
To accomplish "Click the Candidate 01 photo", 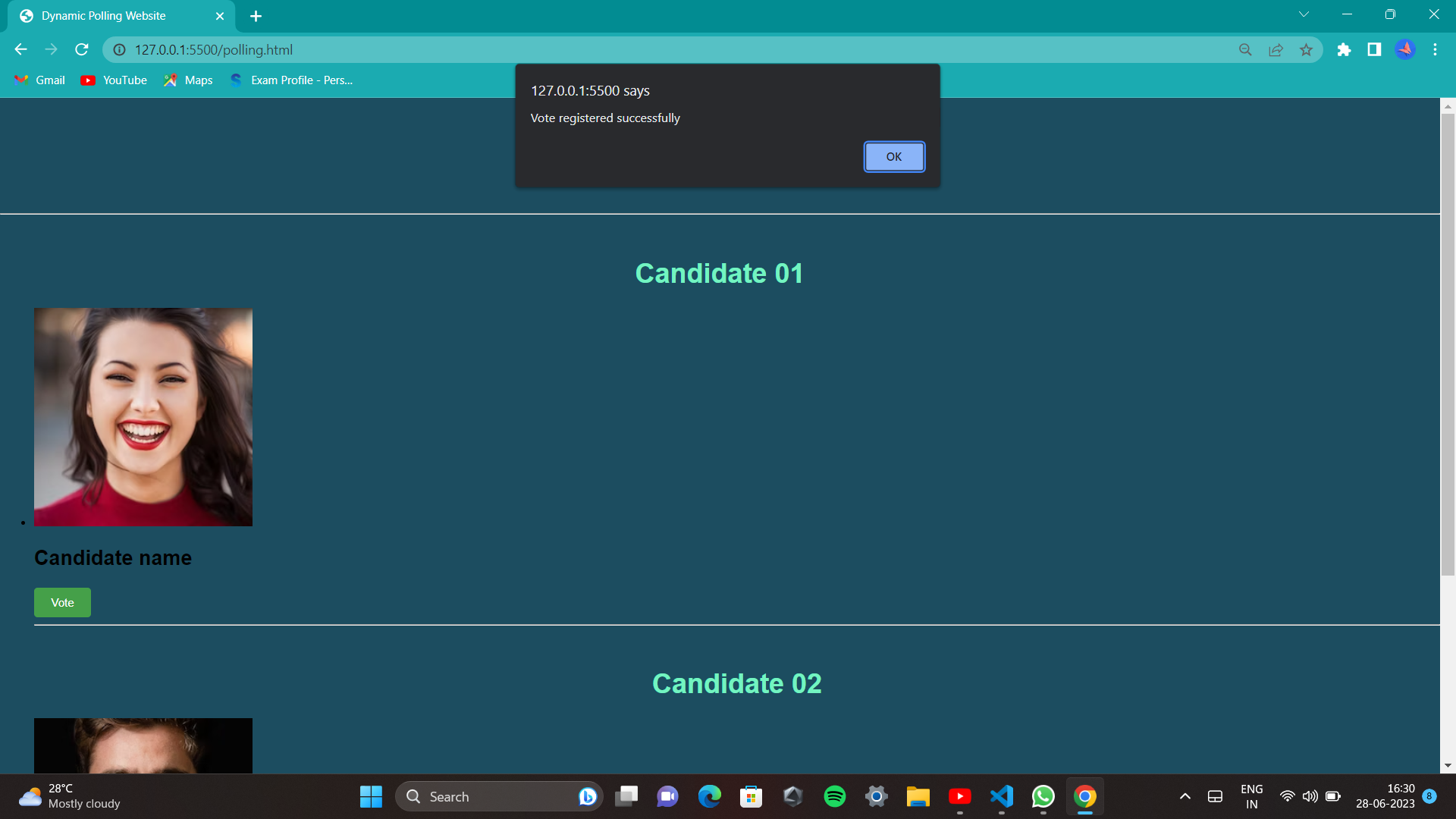I will pyautogui.click(x=143, y=416).
